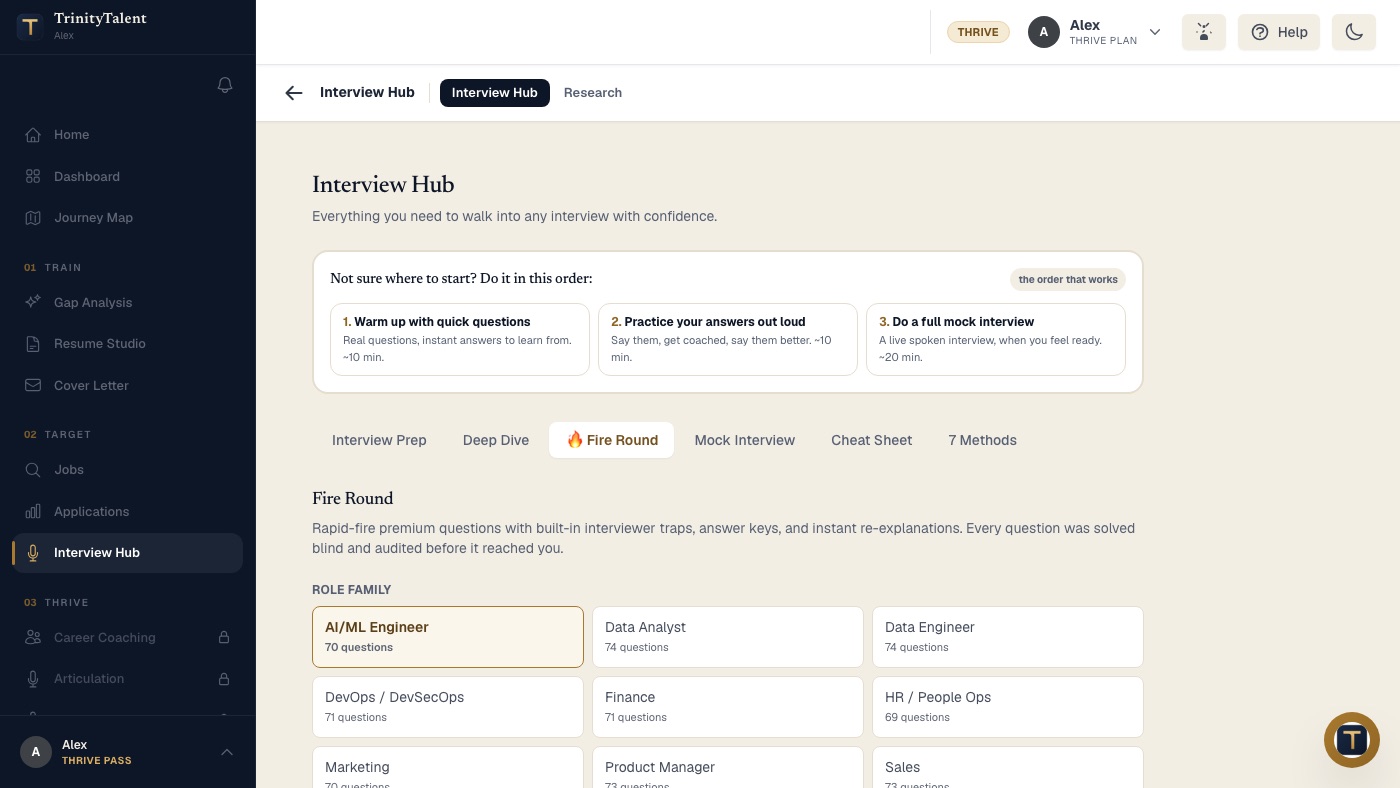This screenshot has height=788, width=1400.
Task: Open the Warm up with quick questions card
Action: coord(460,340)
